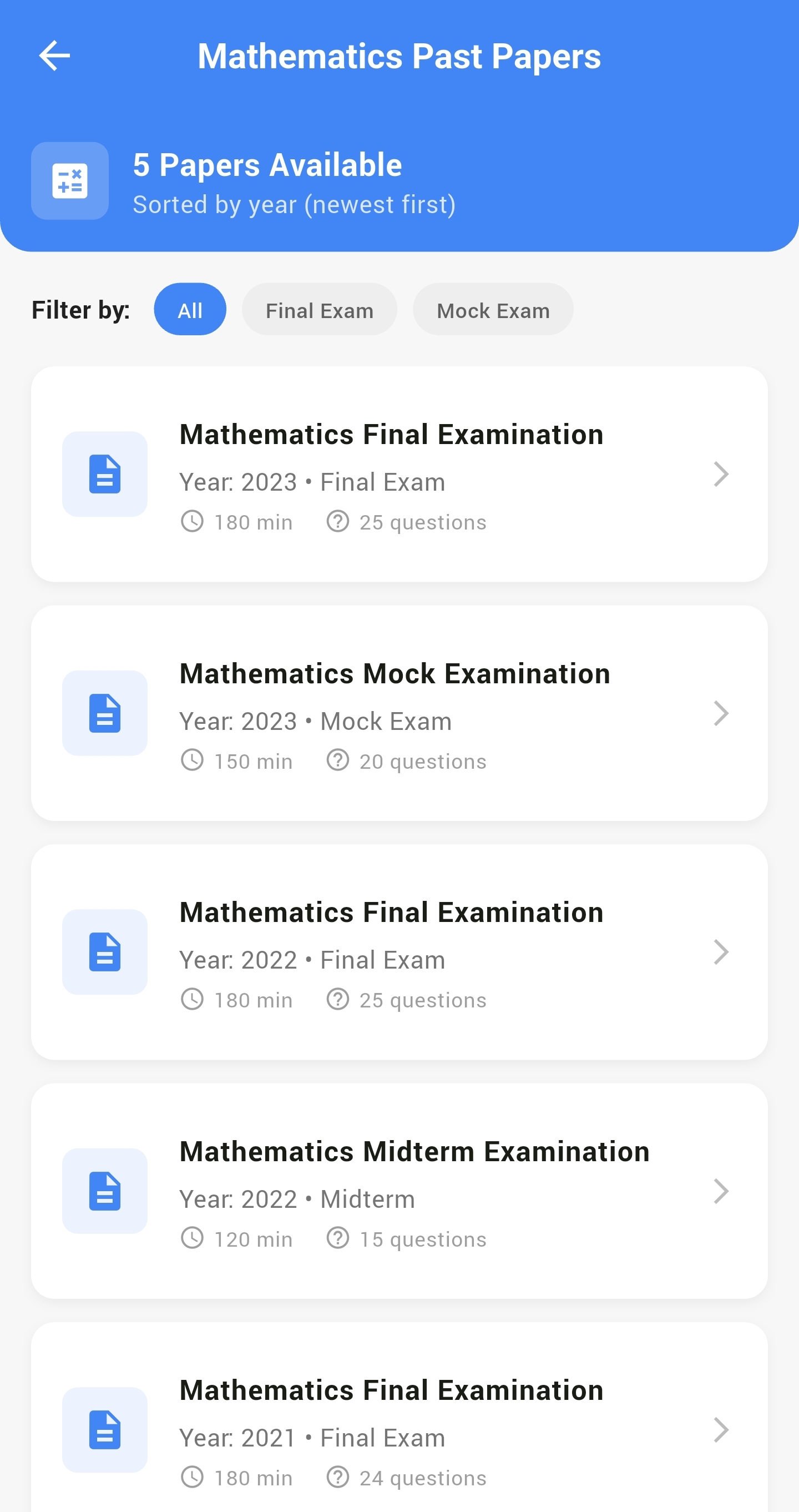The height and width of the screenshot is (1512, 799).
Task: Tap the back arrow icon
Action: coord(54,56)
